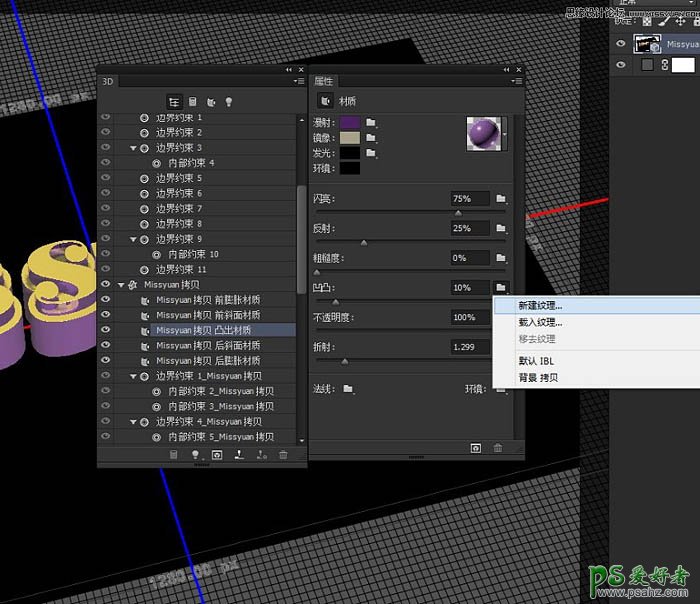
Task: Open specular (镜像) texture folder menu
Action: pos(371,137)
